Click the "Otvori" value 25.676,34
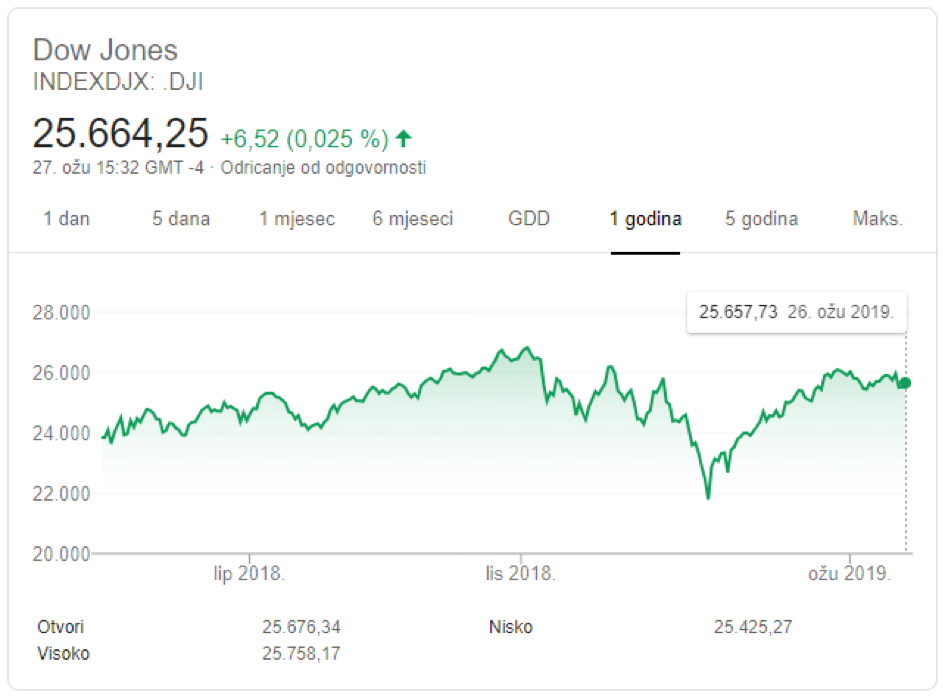This screenshot has height=697, width=943. tap(302, 627)
